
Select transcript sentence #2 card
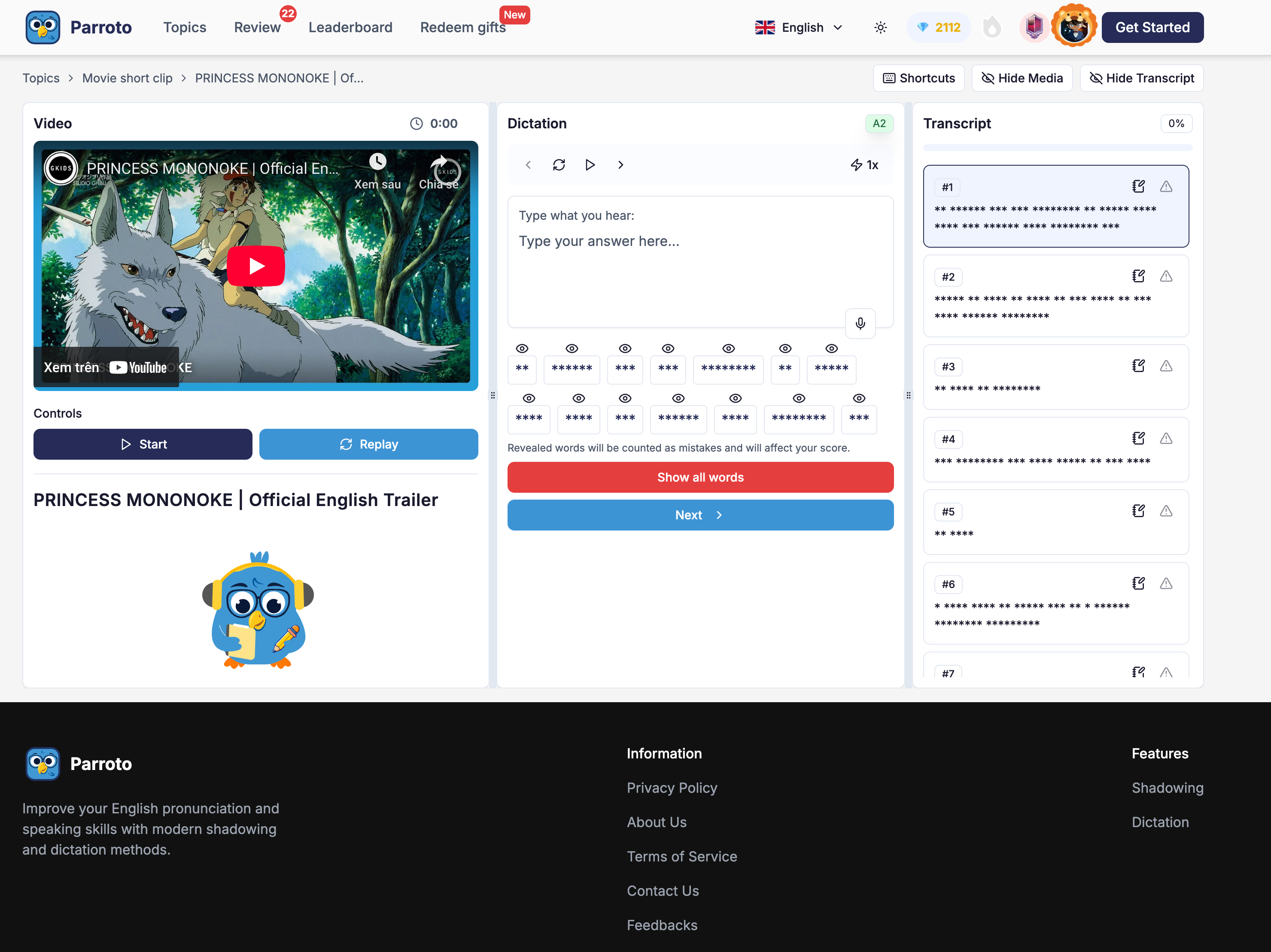coord(1055,296)
